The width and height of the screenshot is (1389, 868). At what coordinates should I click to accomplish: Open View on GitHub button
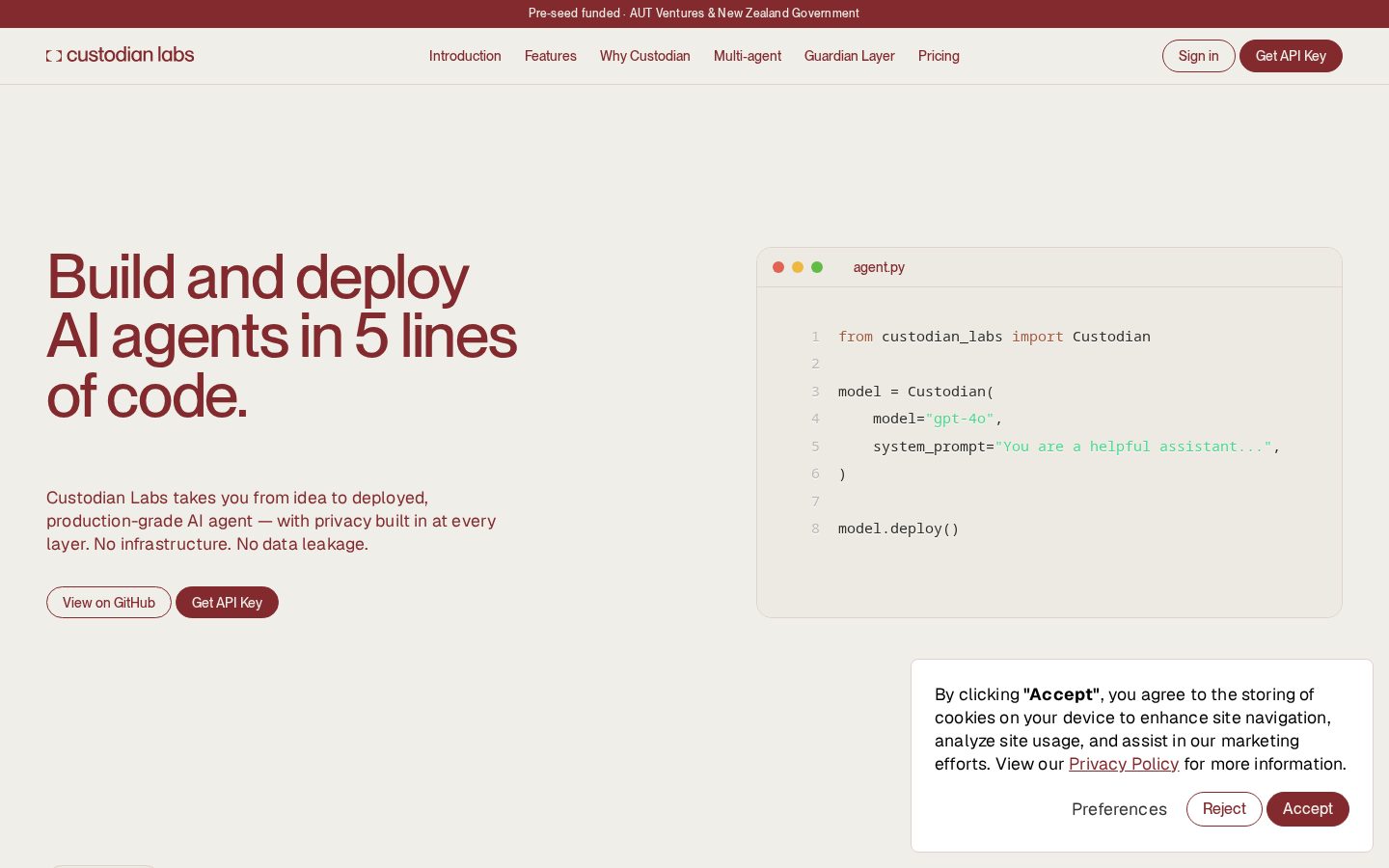click(109, 603)
